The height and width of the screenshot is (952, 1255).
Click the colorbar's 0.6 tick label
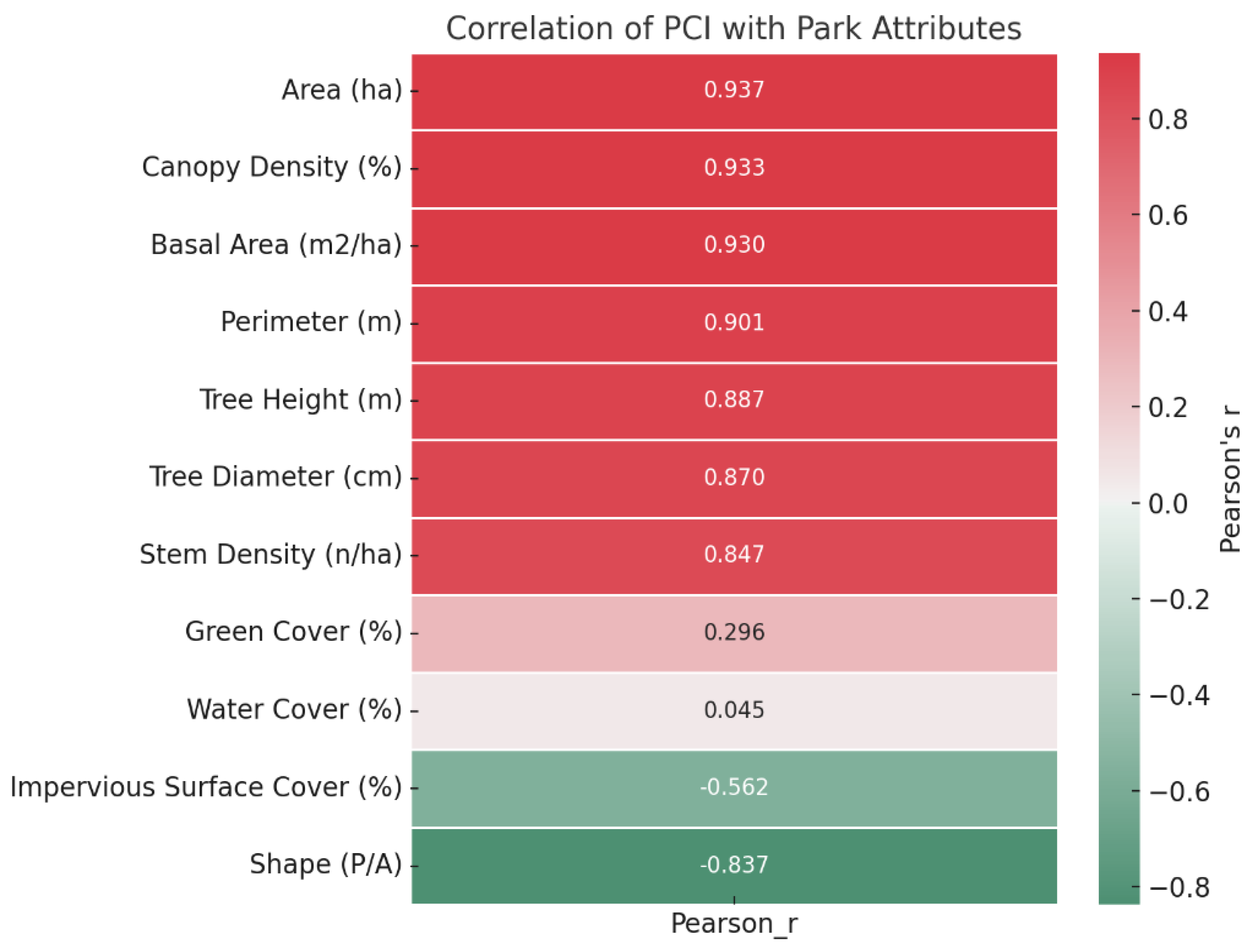click(x=1167, y=216)
